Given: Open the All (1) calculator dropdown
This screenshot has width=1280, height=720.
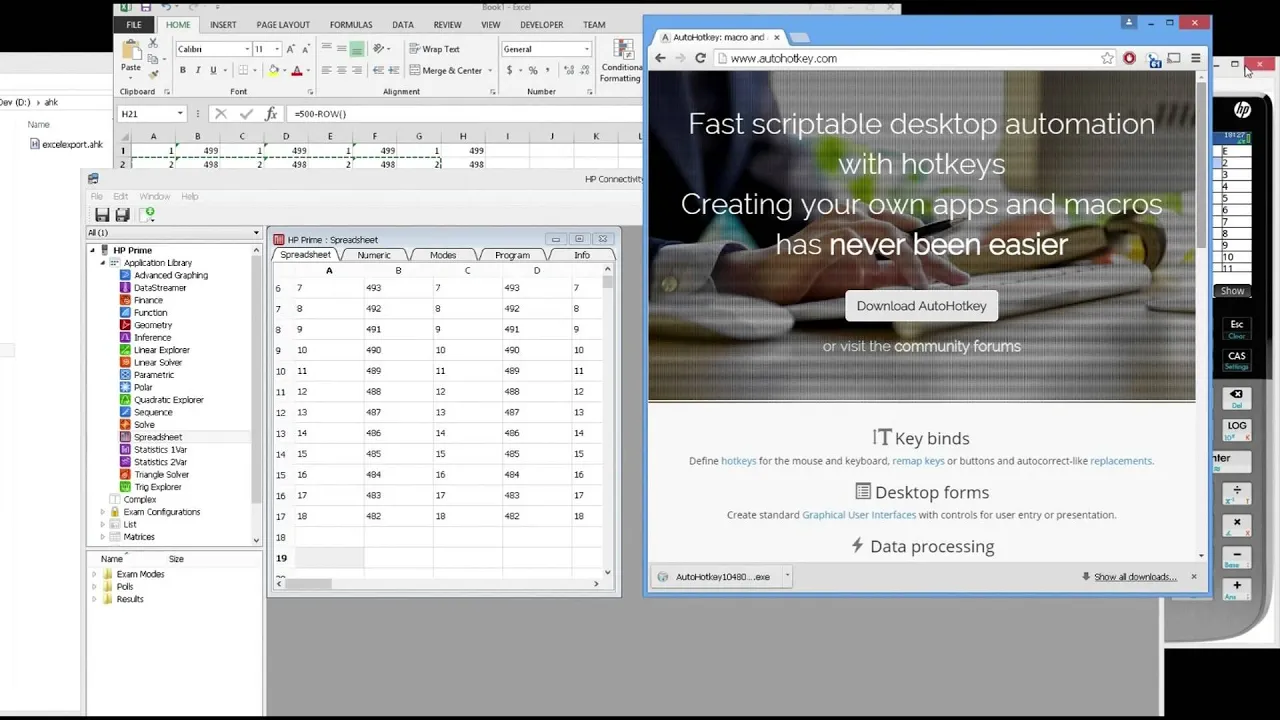Looking at the screenshot, I should tap(174, 233).
